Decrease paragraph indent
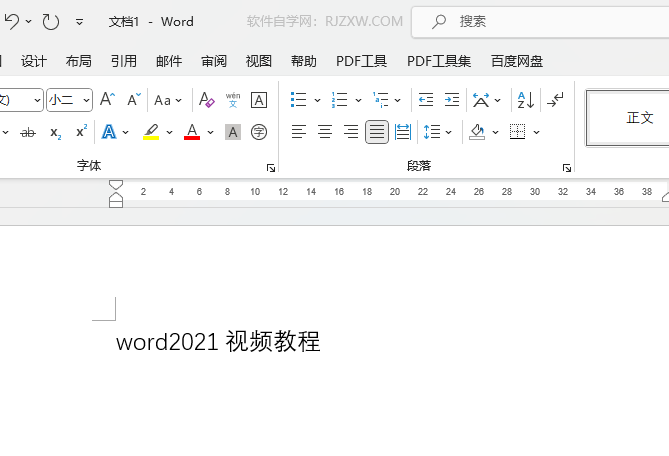The height and width of the screenshot is (456, 669). click(x=426, y=100)
